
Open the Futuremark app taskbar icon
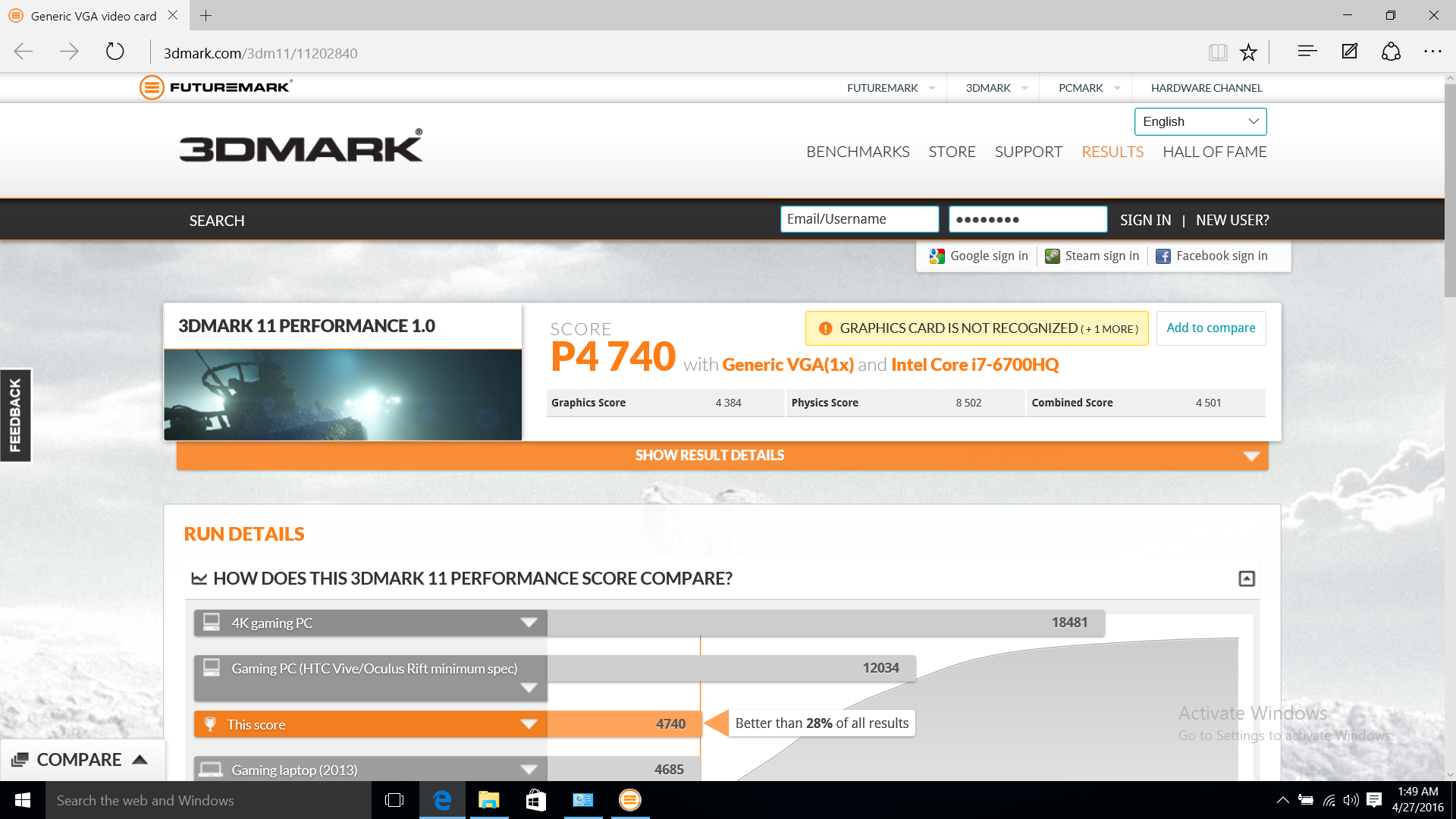(x=630, y=800)
